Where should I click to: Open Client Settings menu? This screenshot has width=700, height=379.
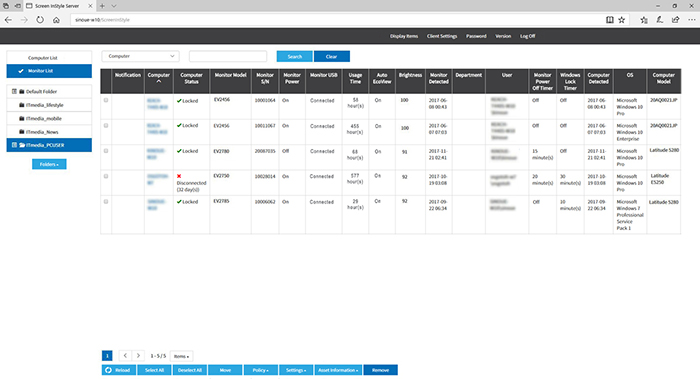[x=442, y=36]
